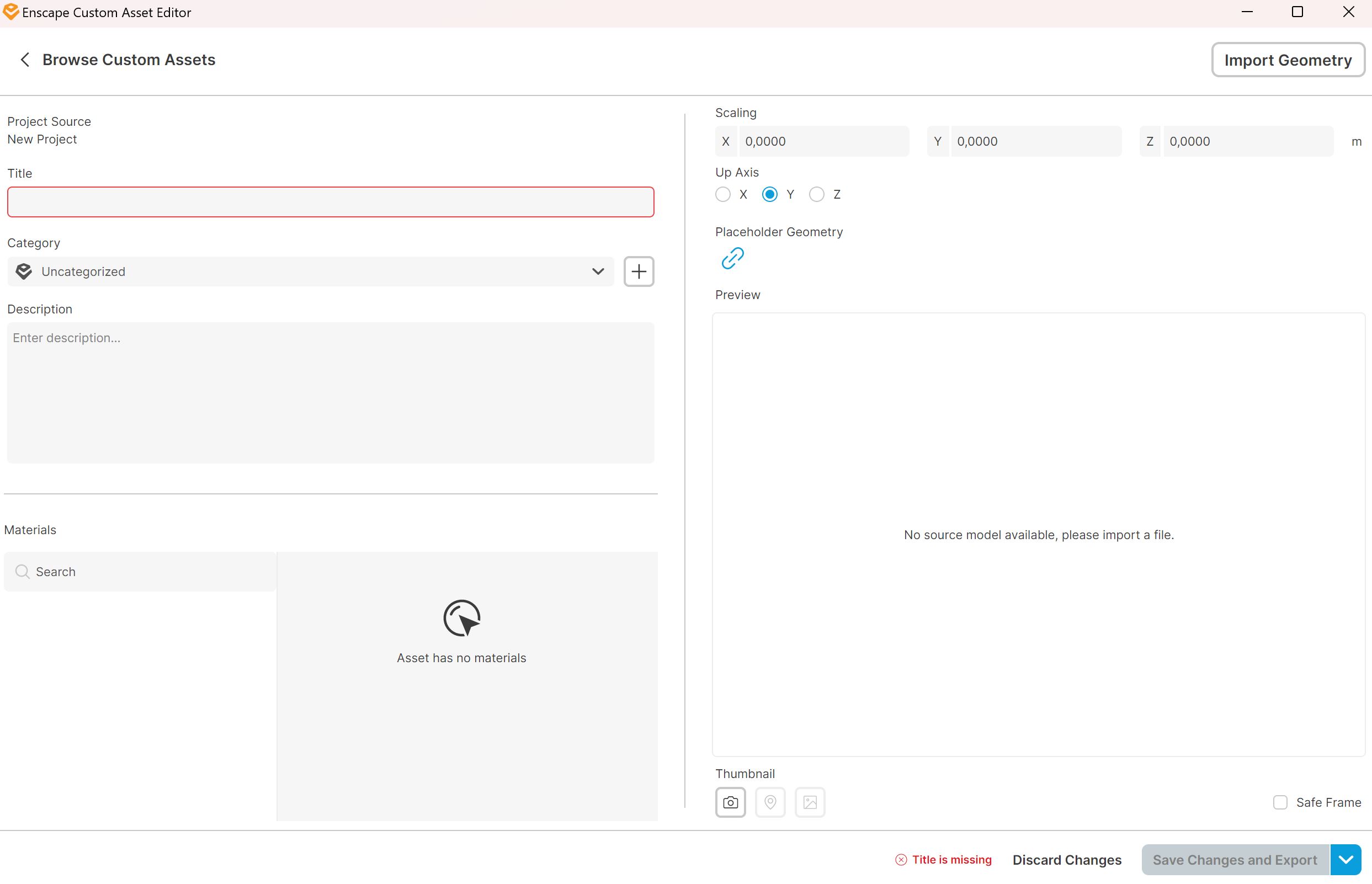Viewport: 1372px width, 884px height.
Task: Click the 'No source model available' preview message
Action: click(x=1039, y=535)
